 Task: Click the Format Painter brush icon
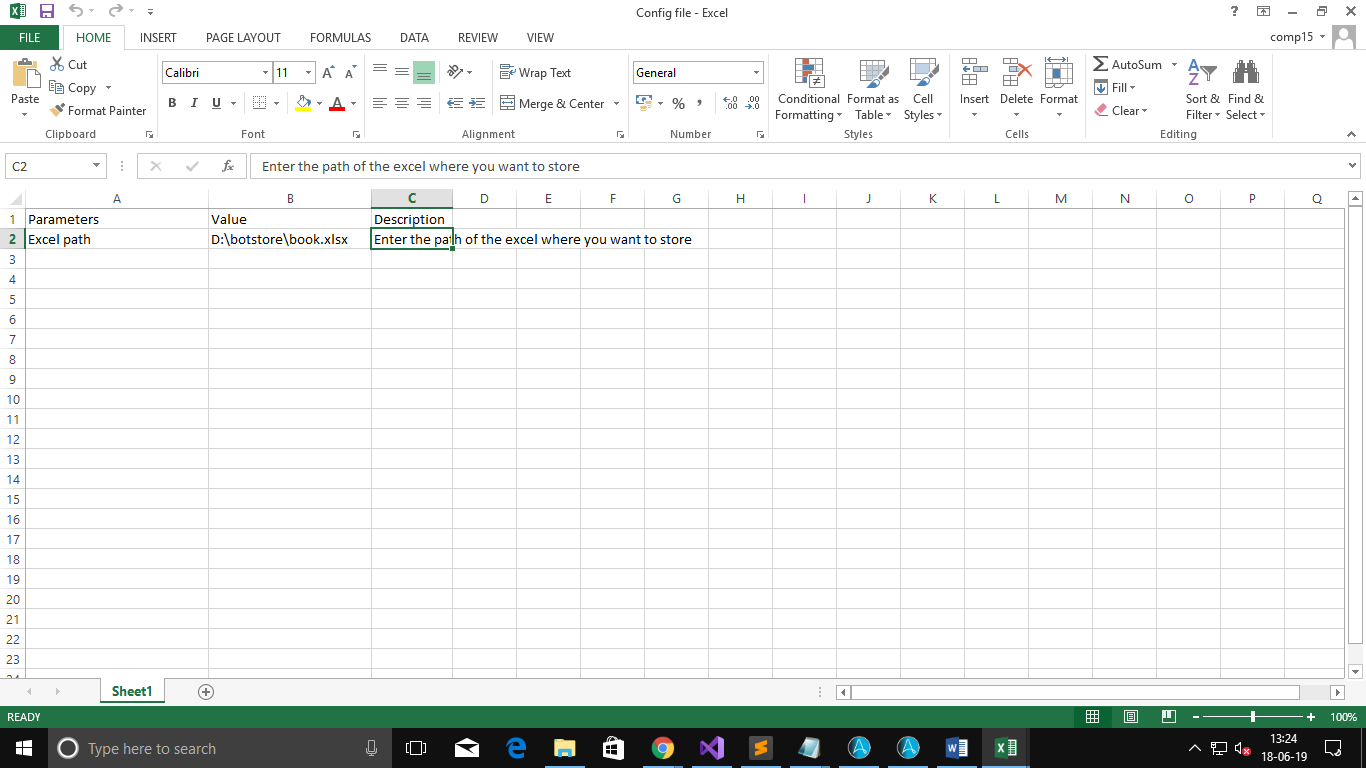57,111
